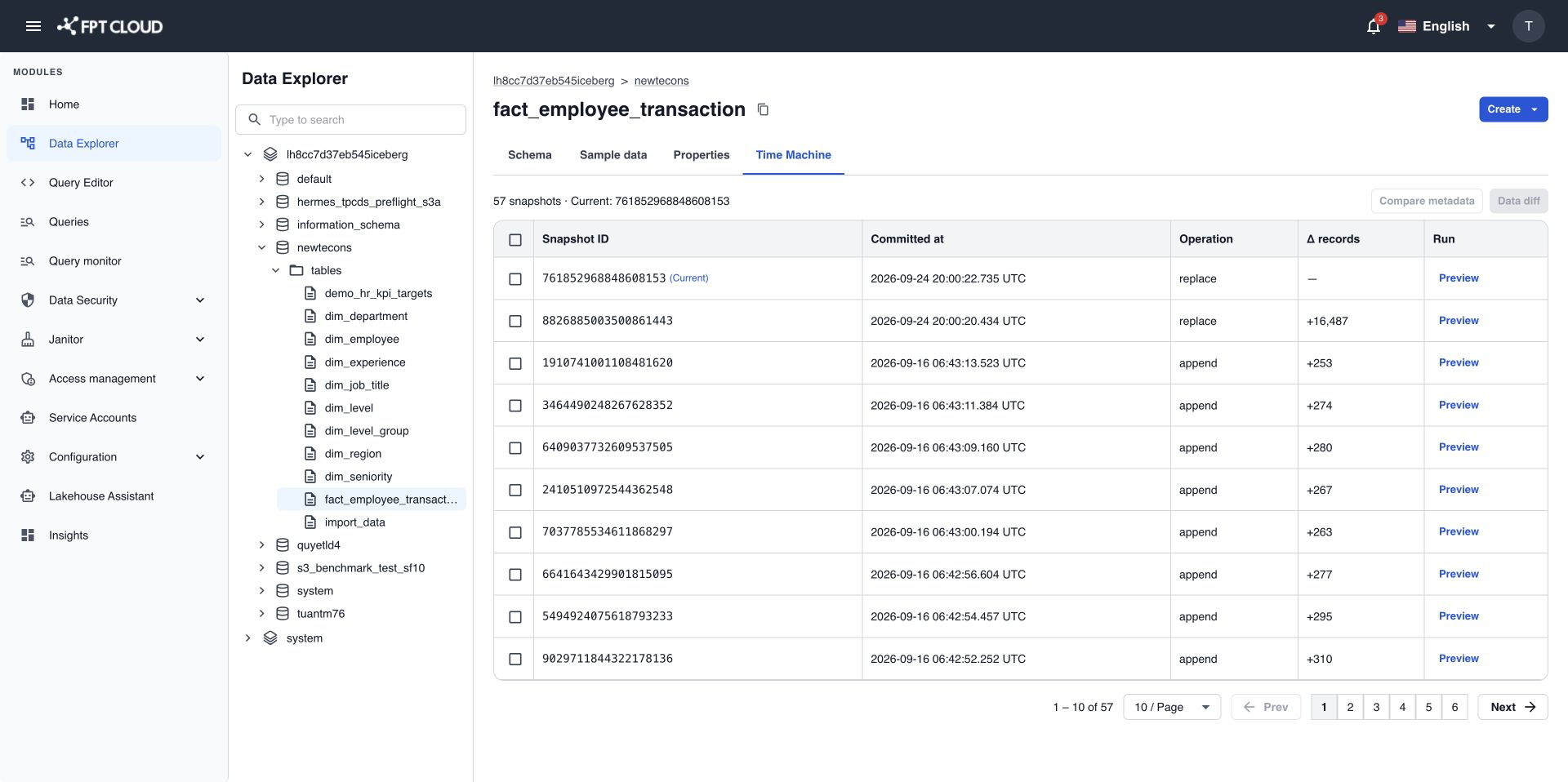Check snapshot 9029711844322178136 row

point(515,659)
